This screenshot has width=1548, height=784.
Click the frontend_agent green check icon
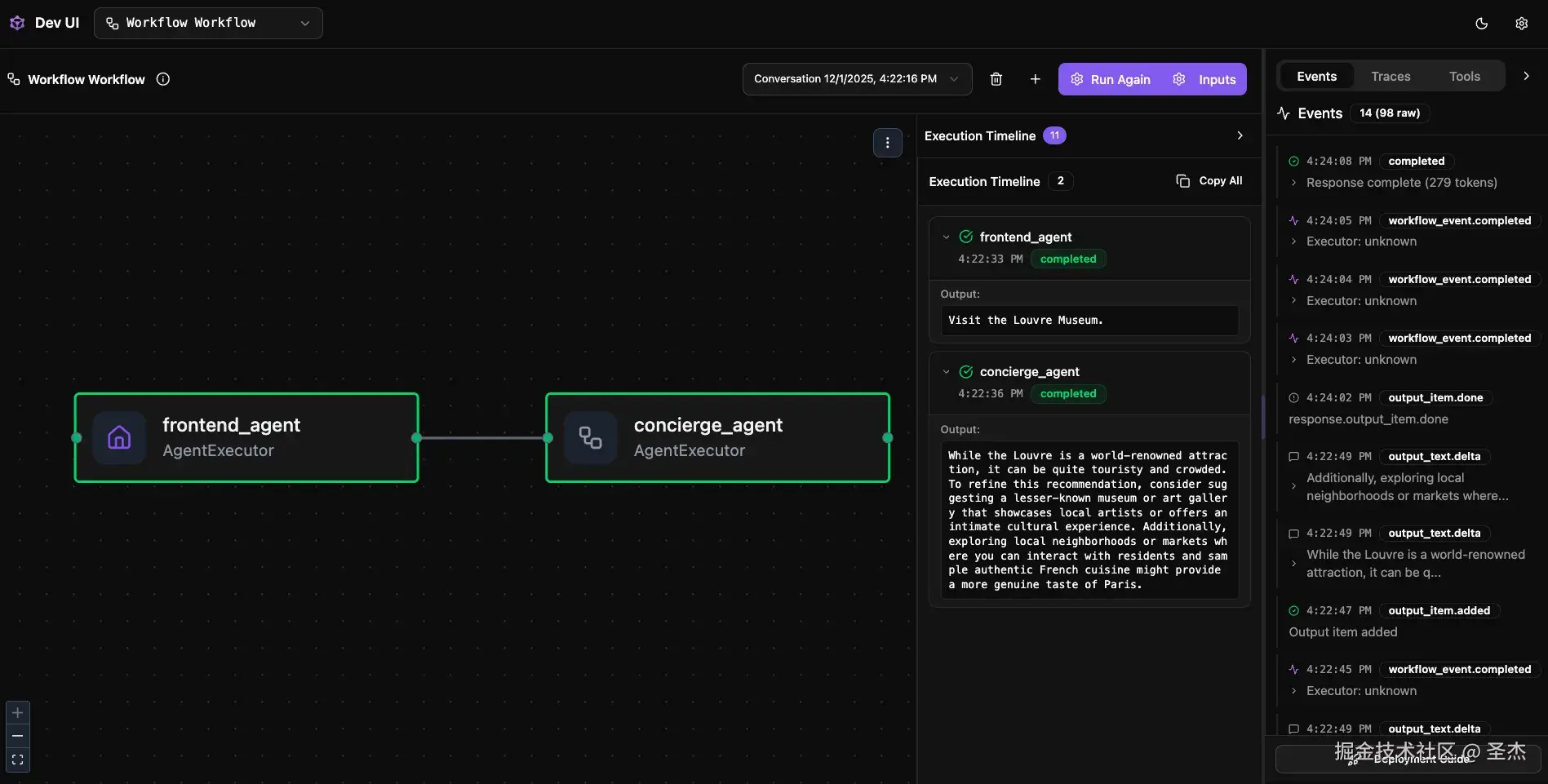(966, 237)
